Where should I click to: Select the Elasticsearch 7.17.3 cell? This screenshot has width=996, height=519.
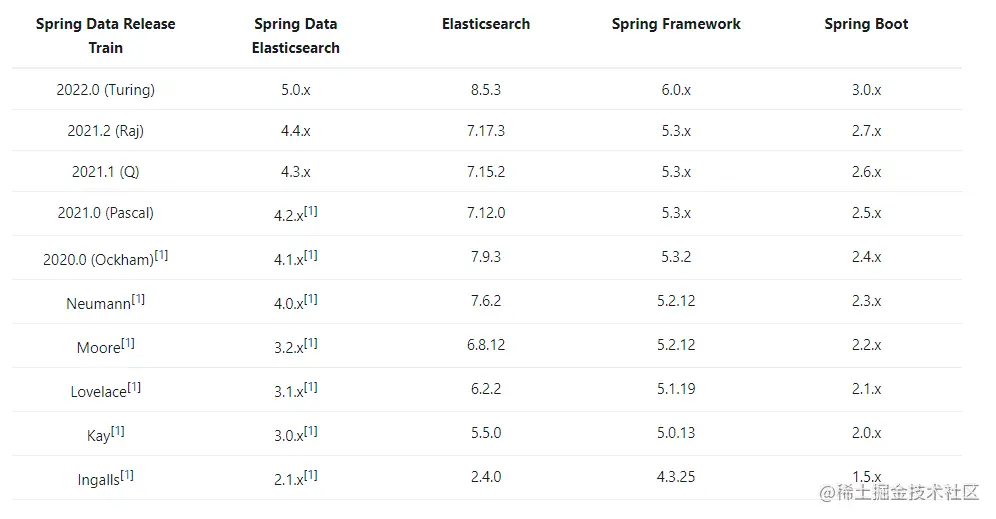tap(486, 131)
